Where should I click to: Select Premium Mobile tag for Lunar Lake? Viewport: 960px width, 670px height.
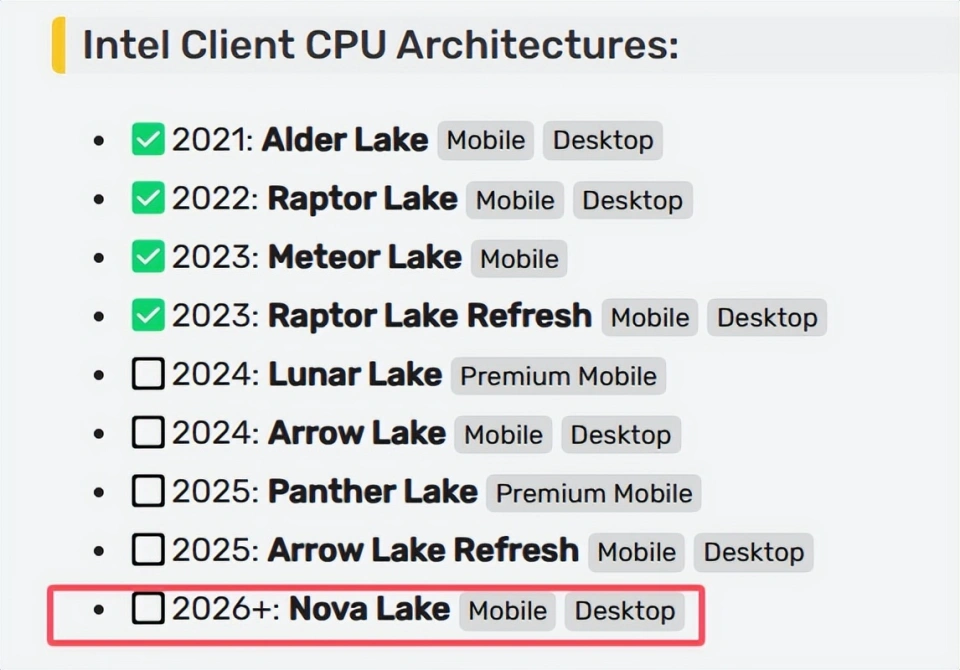[x=558, y=376]
